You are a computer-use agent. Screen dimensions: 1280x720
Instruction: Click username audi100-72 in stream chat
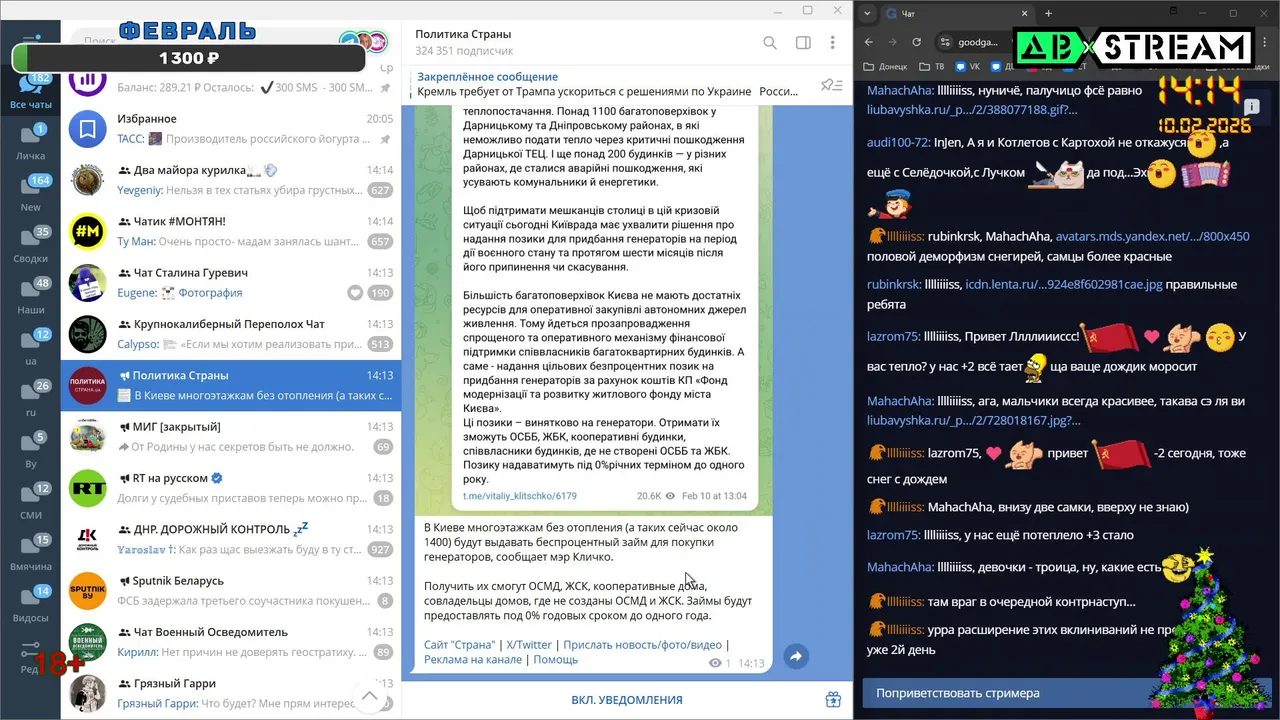click(x=899, y=143)
